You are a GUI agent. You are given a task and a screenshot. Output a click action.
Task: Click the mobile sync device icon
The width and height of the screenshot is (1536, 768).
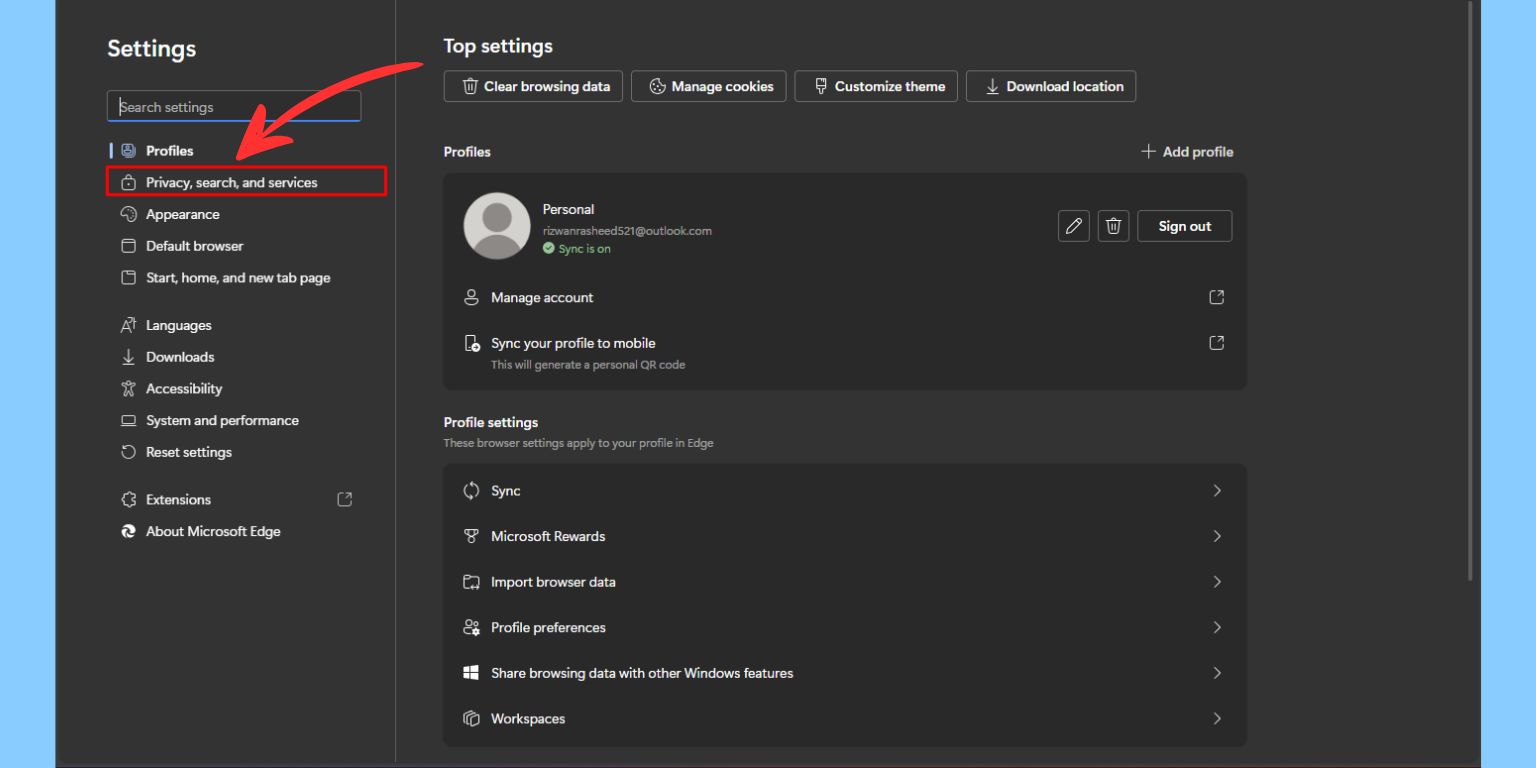click(x=472, y=343)
